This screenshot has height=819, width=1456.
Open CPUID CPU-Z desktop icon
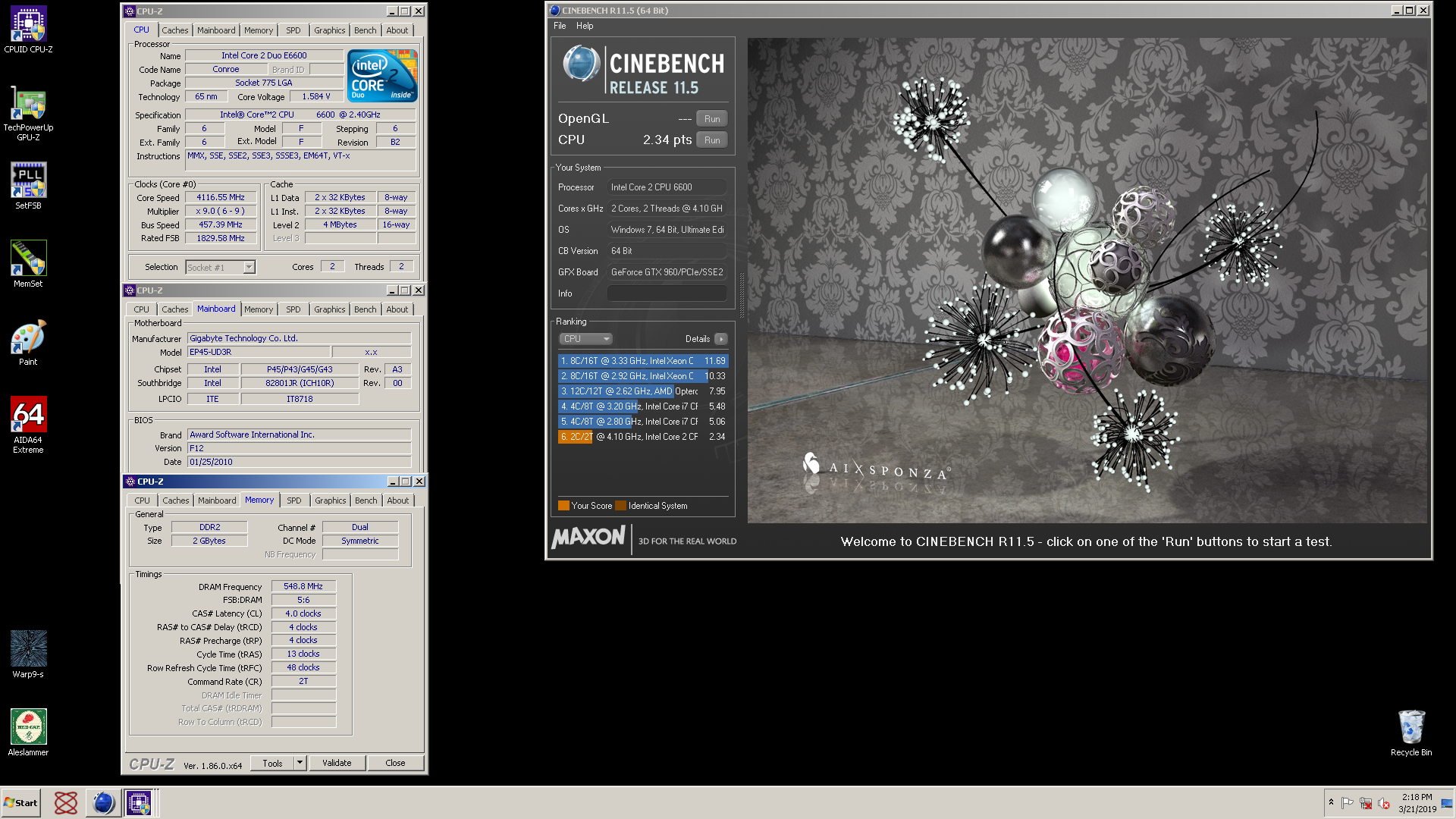(28, 30)
